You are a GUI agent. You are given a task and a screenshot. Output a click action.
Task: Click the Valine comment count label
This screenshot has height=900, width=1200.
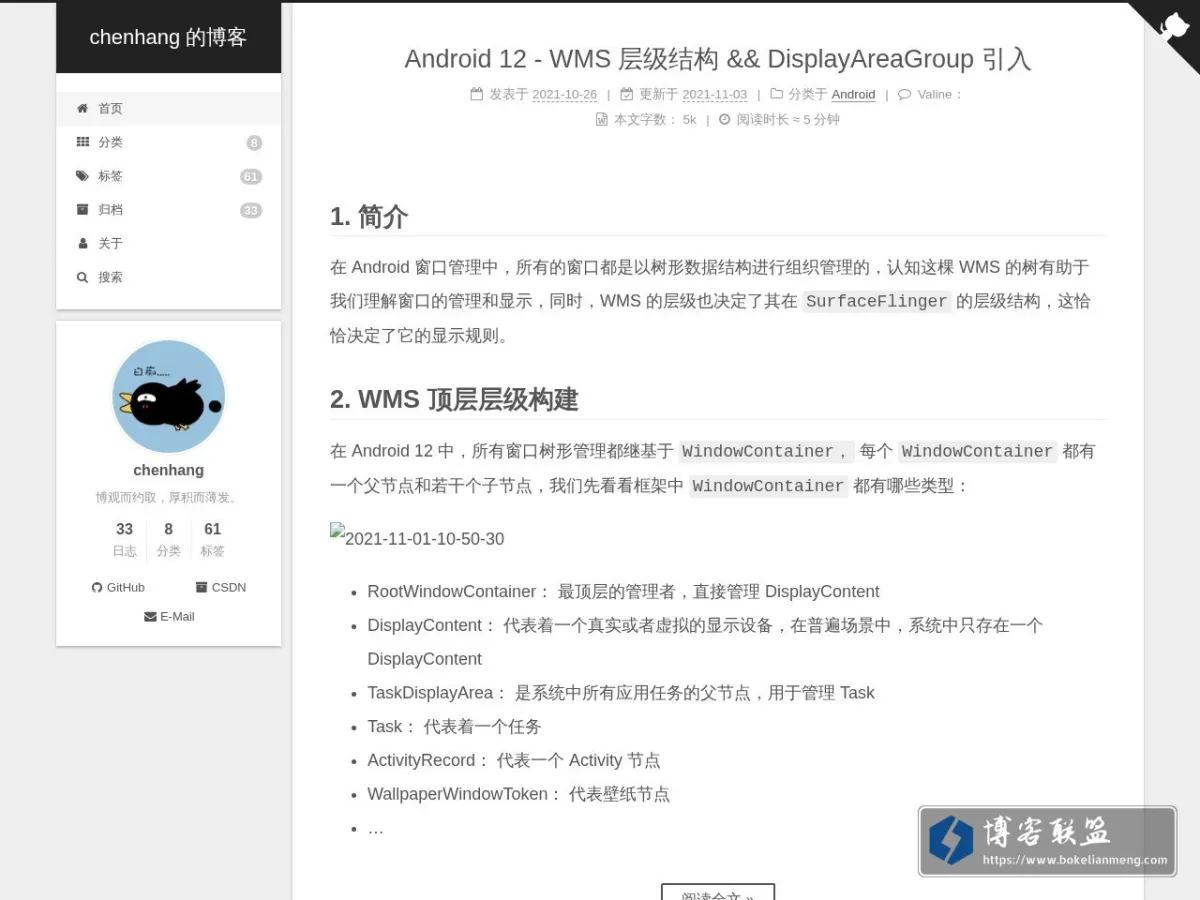tap(939, 94)
